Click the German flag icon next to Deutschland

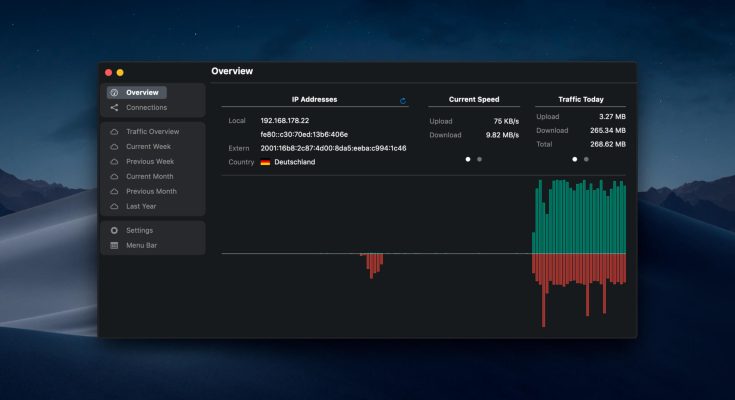tap(265, 162)
